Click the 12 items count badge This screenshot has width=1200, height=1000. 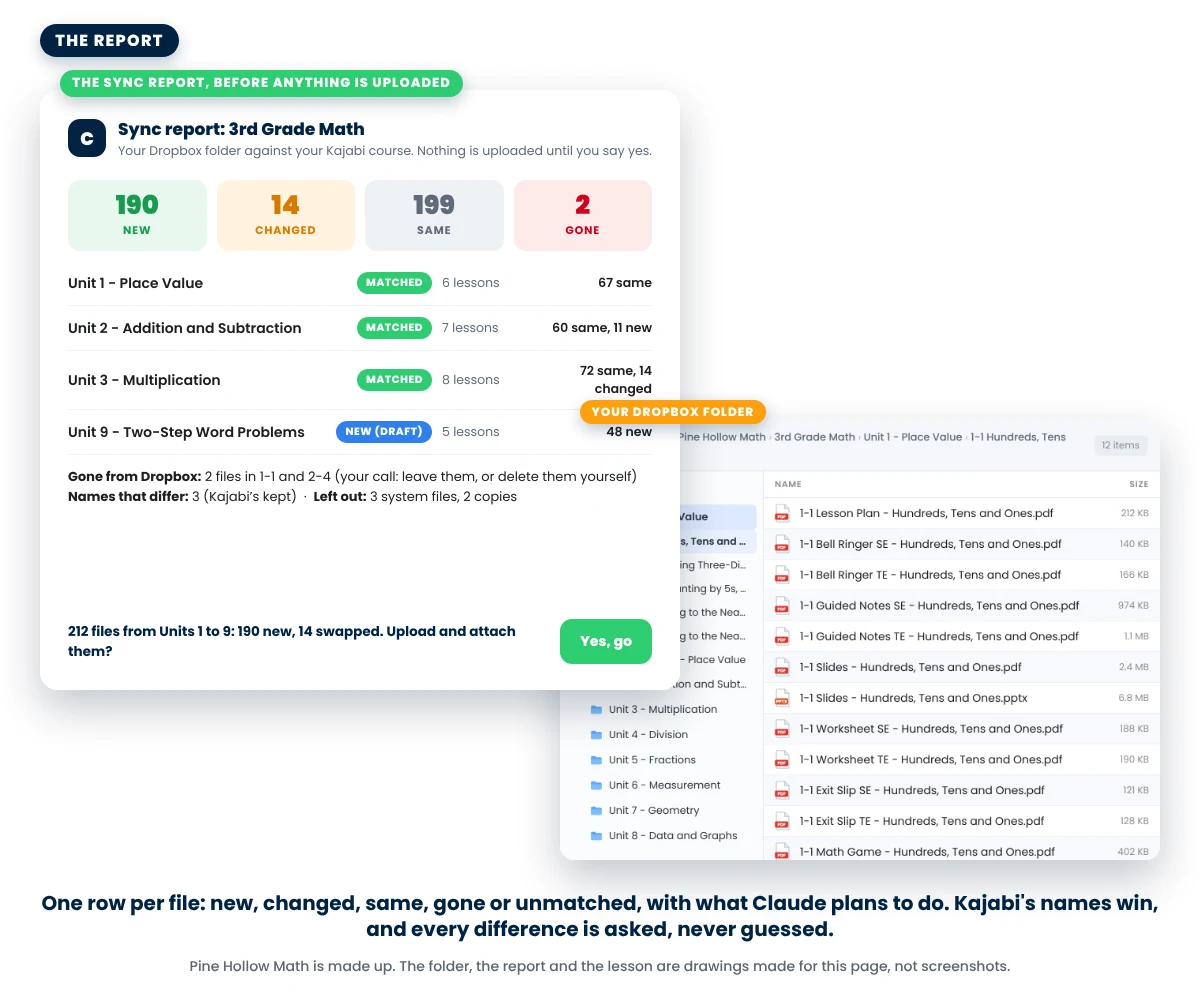[1121, 445]
